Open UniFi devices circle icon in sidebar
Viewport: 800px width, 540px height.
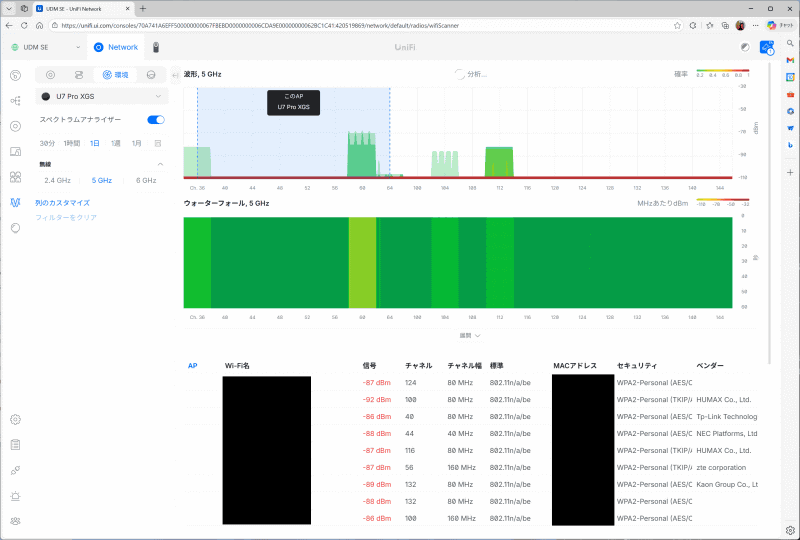[15, 126]
